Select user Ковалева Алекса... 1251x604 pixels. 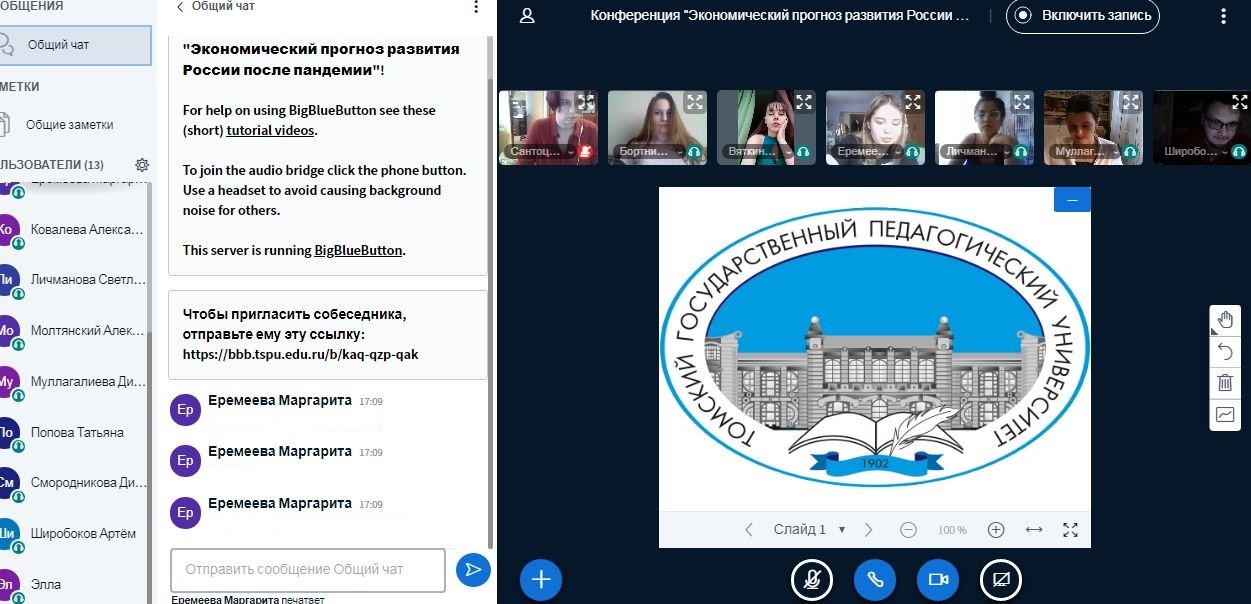point(75,229)
